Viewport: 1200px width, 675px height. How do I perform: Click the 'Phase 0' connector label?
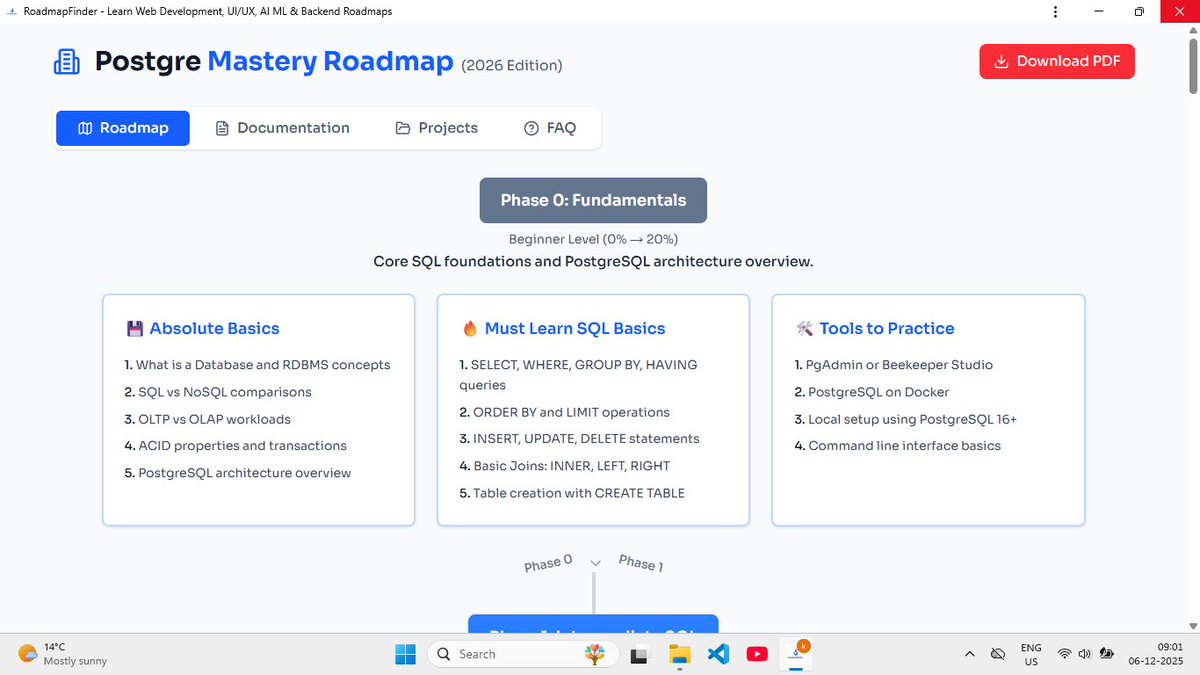(548, 563)
